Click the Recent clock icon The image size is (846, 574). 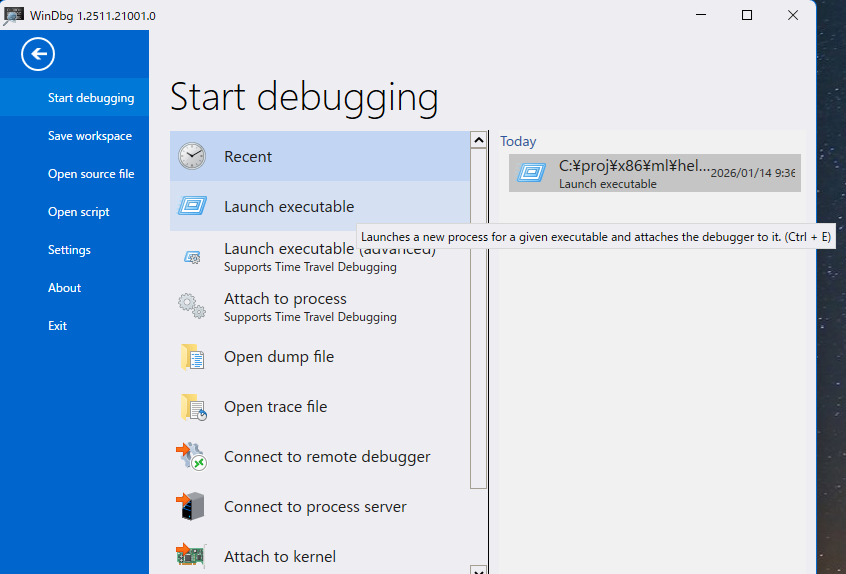pos(192,156)
